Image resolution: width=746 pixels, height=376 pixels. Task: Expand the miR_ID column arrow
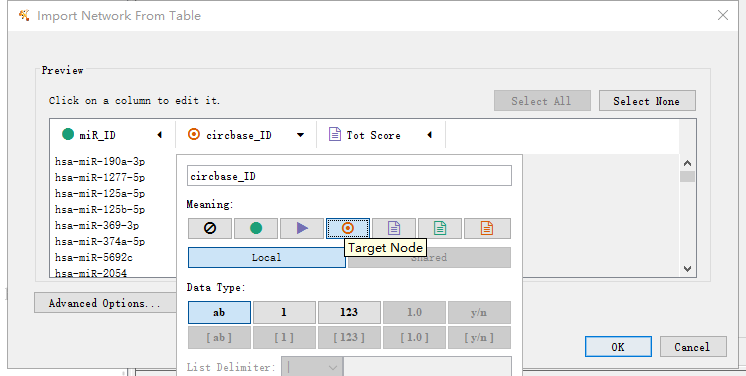point(160,135)
